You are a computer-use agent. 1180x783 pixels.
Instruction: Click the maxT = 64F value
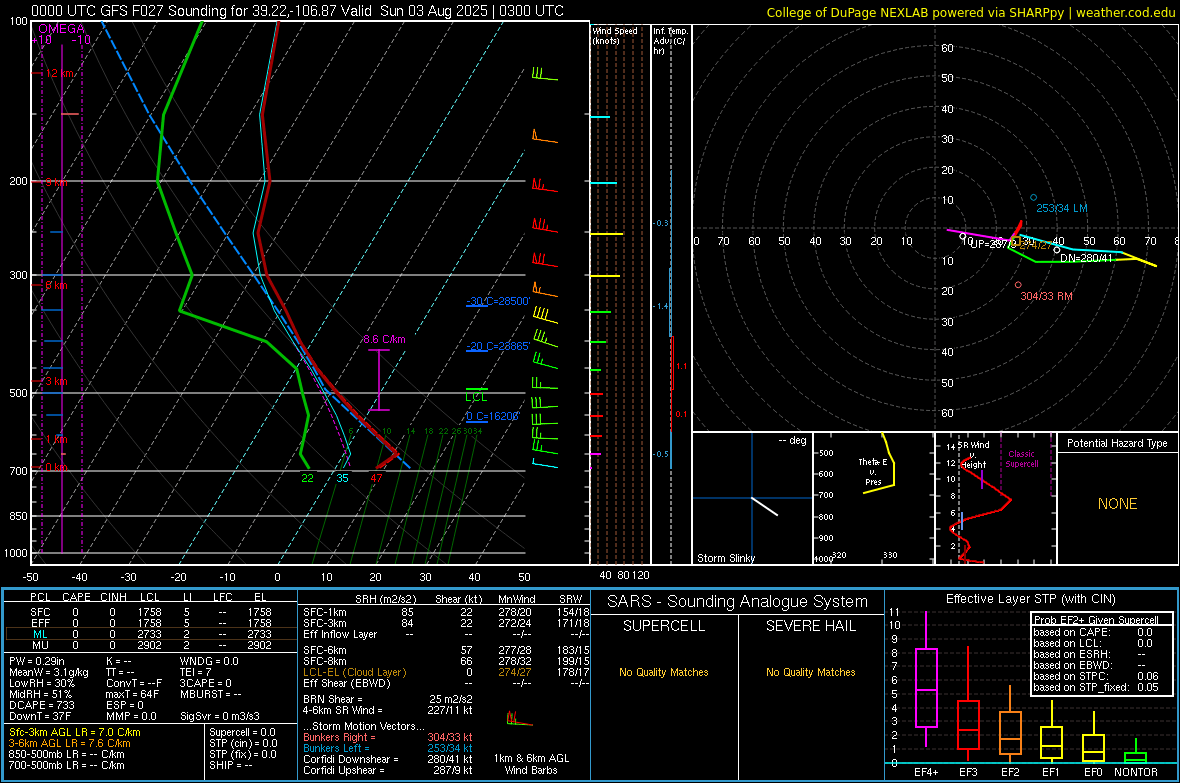[x=132, y=694]
